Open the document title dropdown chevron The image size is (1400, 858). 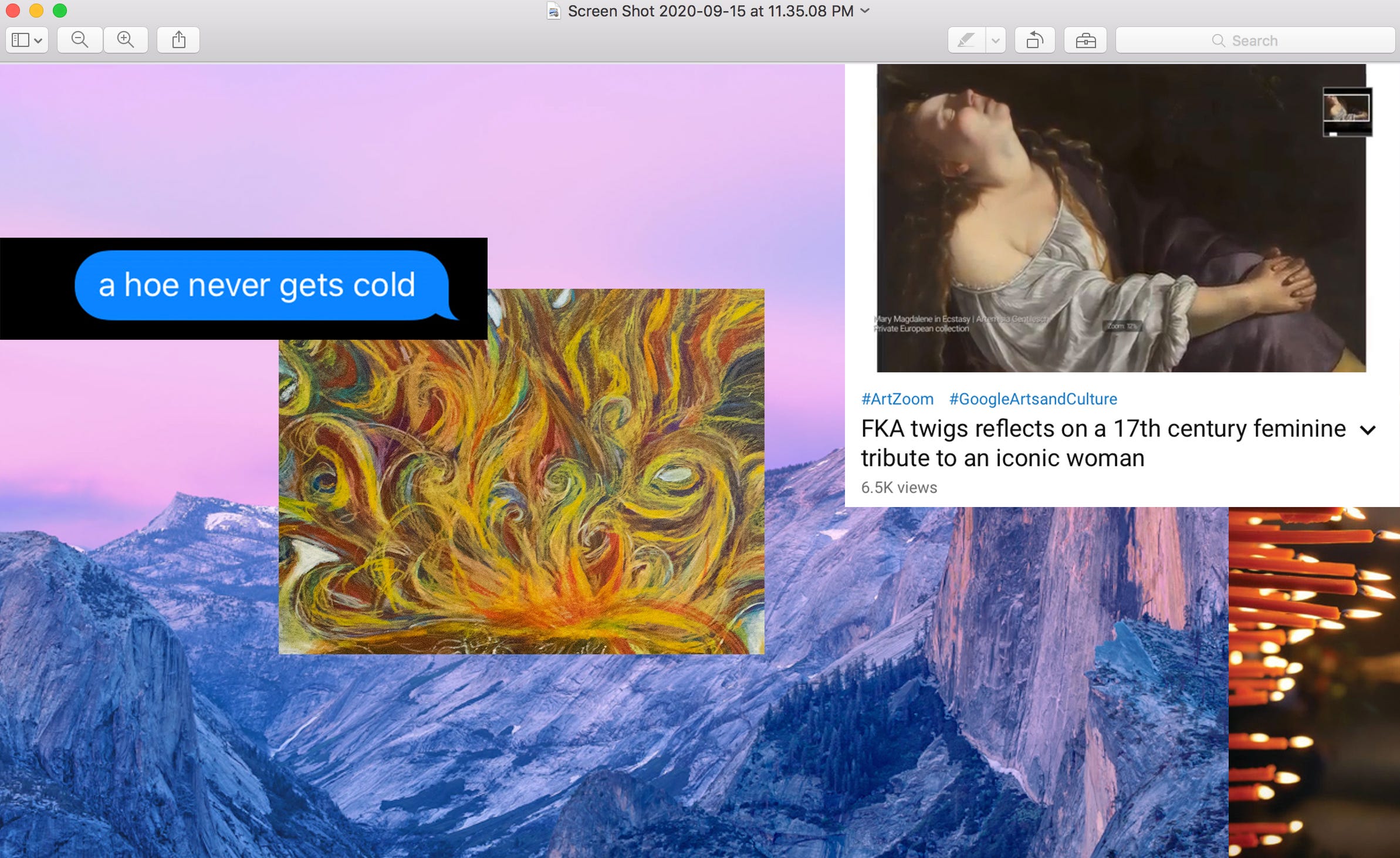pyautogui.click(x=865, y=11)
